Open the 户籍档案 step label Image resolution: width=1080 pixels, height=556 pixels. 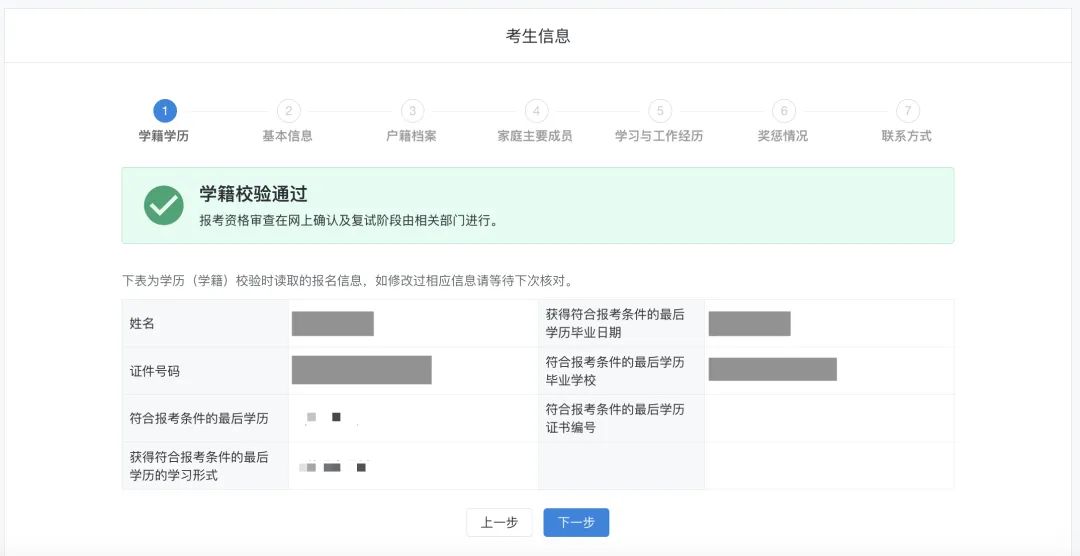(x=411, y=136)
